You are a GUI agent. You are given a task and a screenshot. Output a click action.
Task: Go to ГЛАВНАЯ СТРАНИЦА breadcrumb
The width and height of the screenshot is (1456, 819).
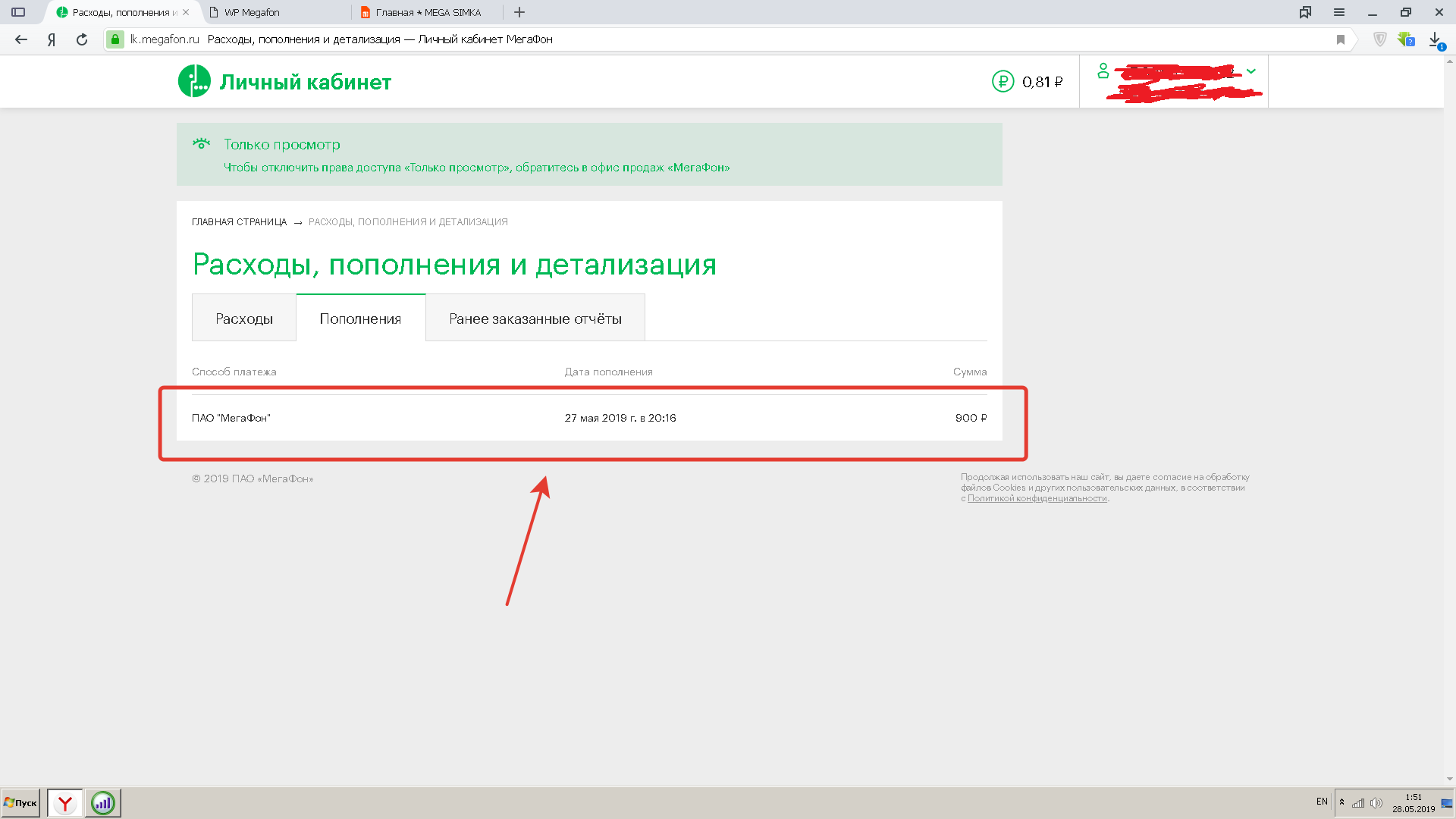point(239,222)
